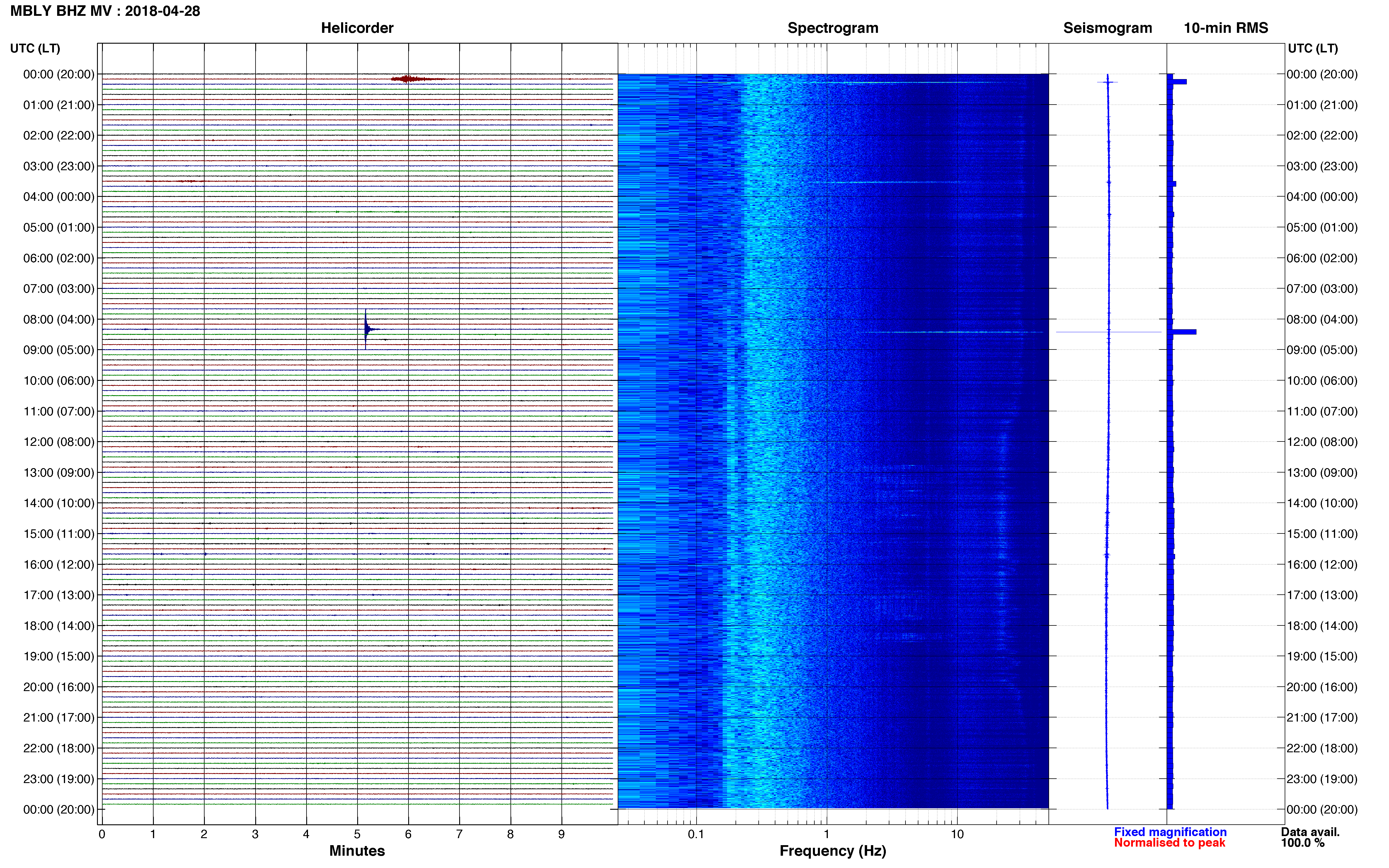The width and height of the screenshot is (1389, 868).
Task: Click the '7' tick on the Minutes axis
Action: click(459, 834)
